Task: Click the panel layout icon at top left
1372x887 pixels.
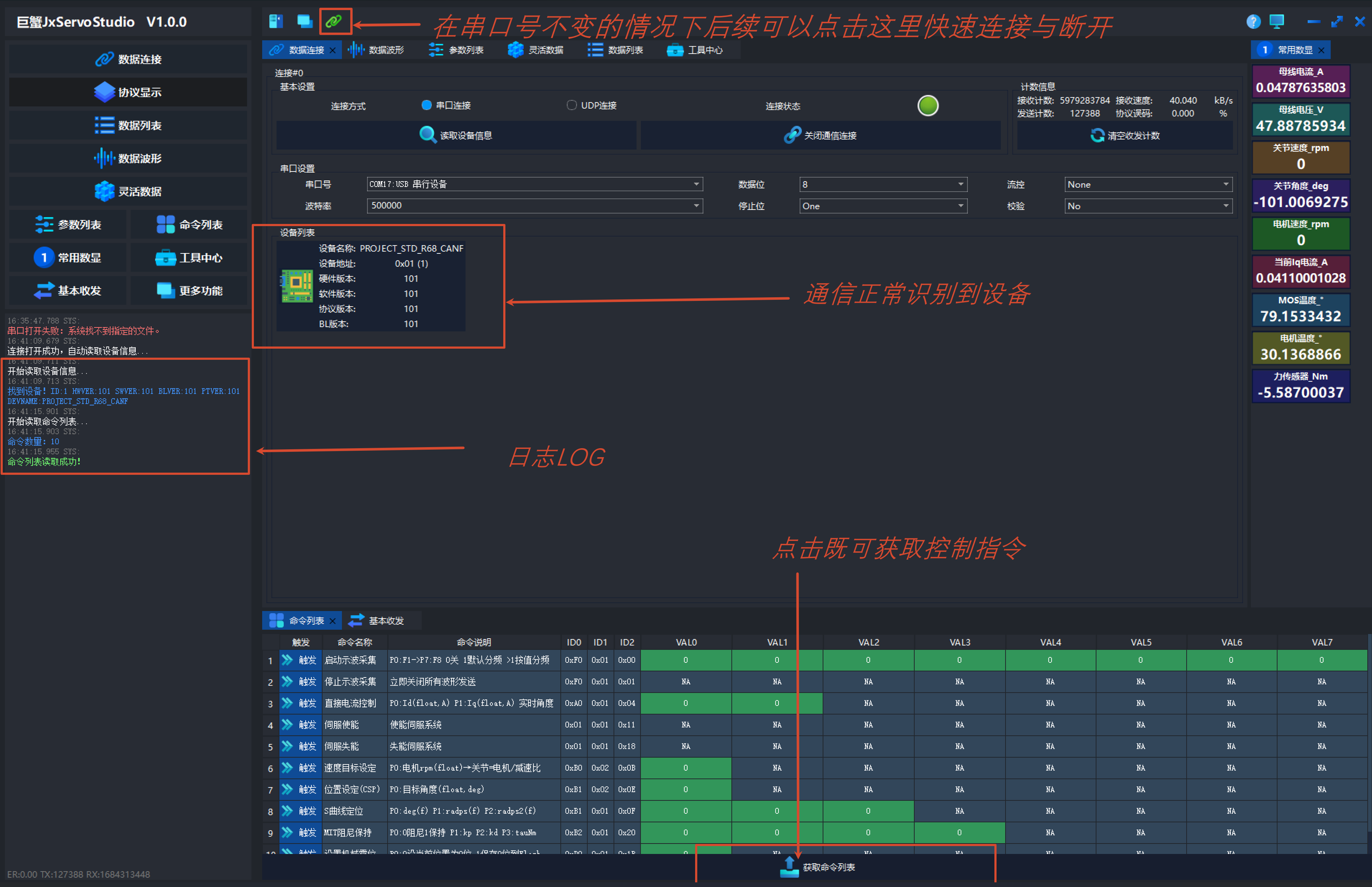Action: click(276, 22)
